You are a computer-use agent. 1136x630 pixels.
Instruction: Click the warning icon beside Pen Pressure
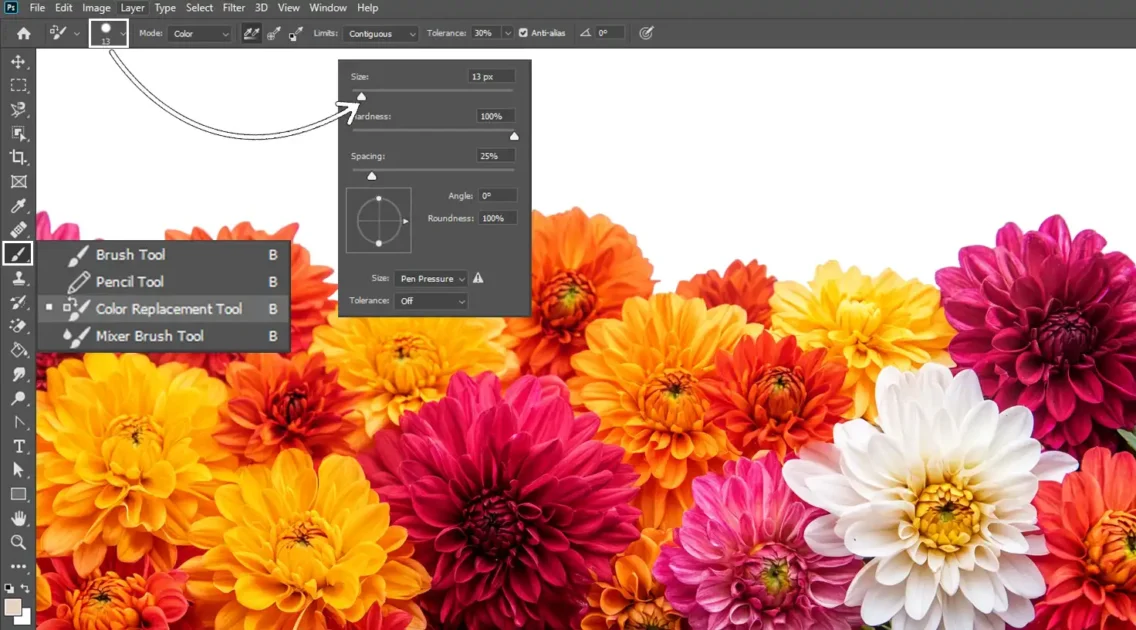pos(478,278)
